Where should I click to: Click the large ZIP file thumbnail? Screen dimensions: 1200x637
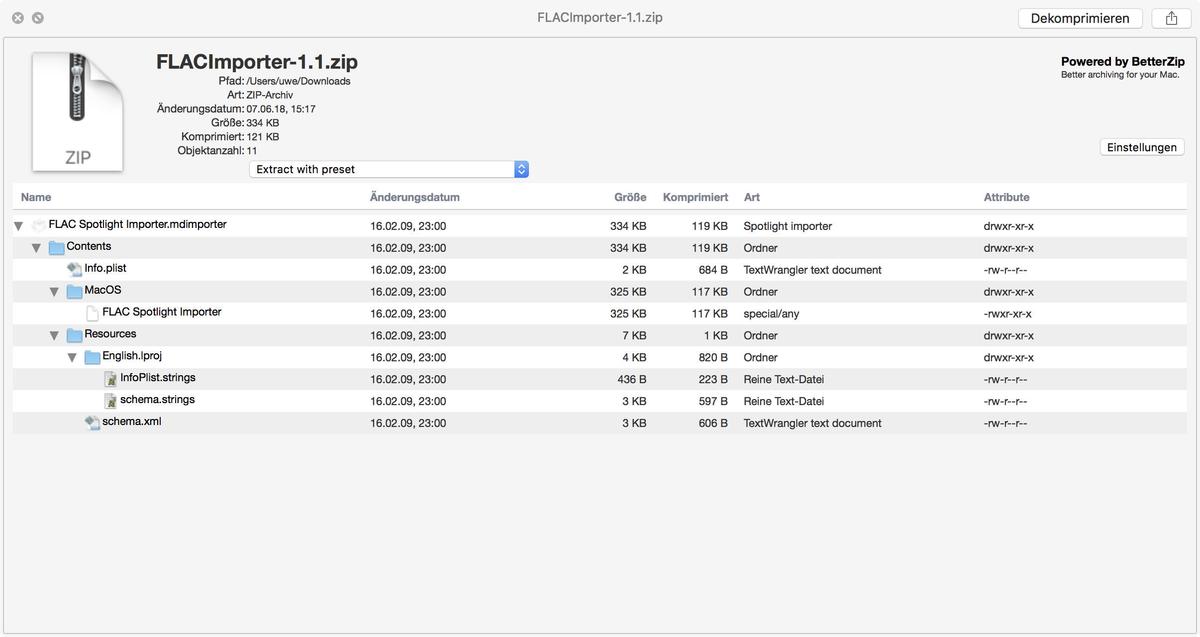(77, 112)
